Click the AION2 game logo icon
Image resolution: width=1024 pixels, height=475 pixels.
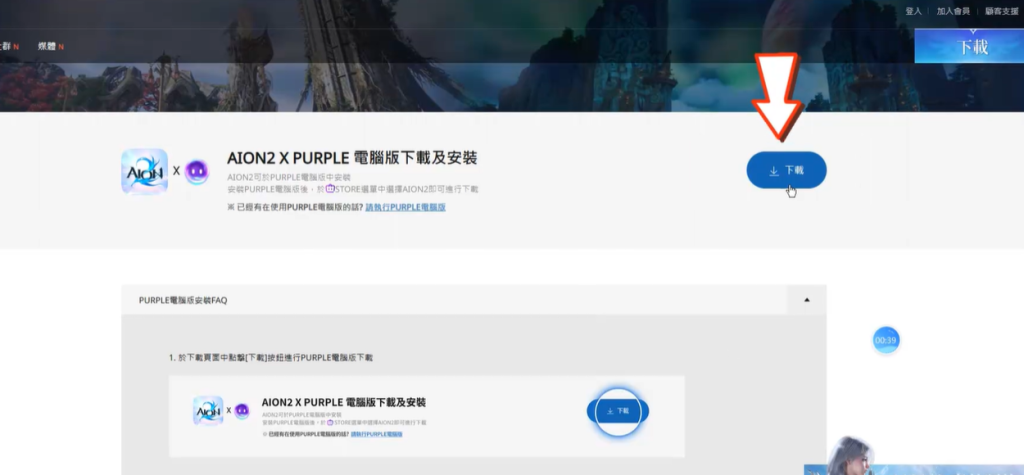[144, 171]
